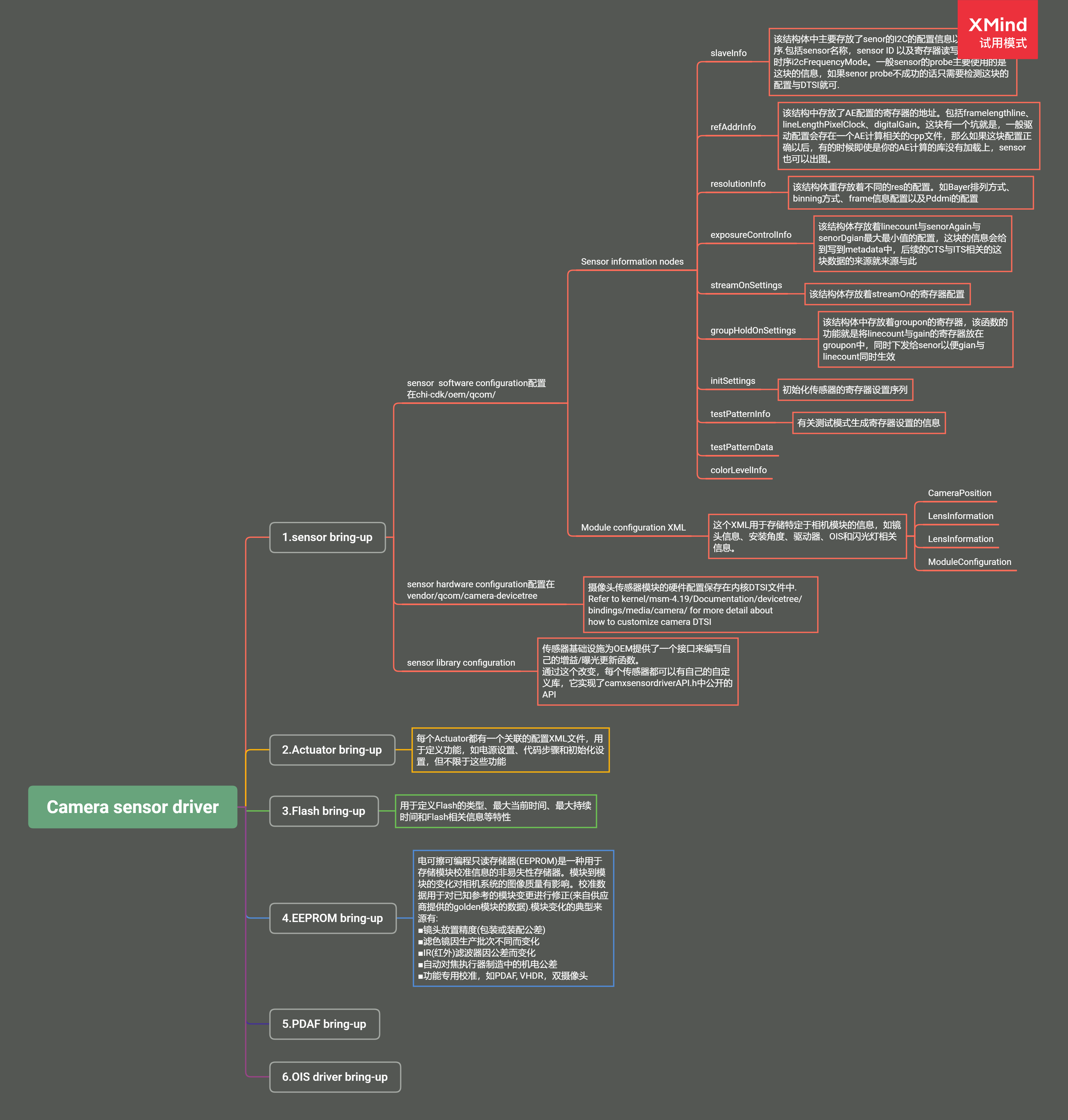The image size is (1068, 1120).
Task: Select the 2.Actuator bring-up node
Action: 332,750
